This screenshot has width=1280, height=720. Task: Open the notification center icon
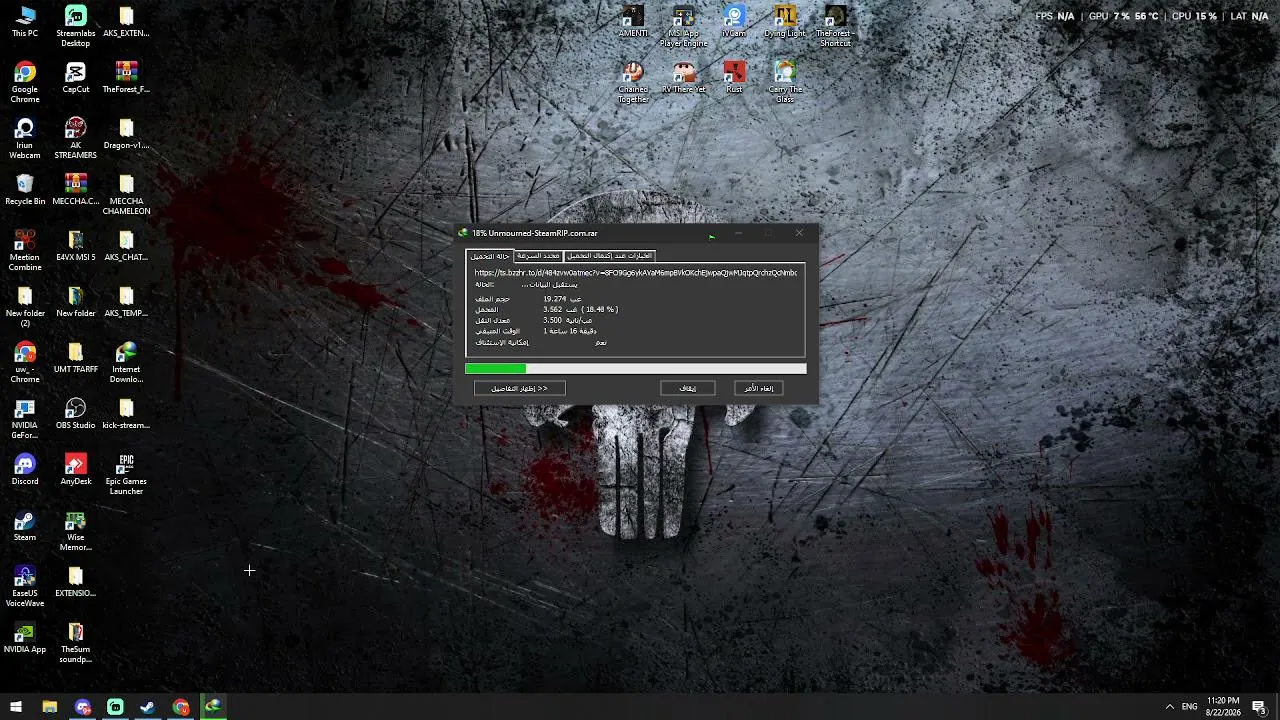tap(1259, 707)
